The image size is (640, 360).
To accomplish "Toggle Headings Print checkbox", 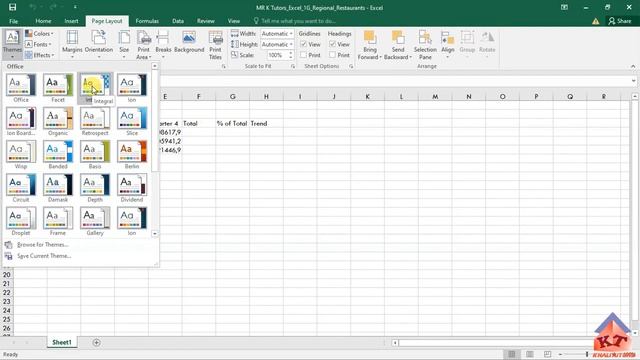I will [x=333, y=55].
